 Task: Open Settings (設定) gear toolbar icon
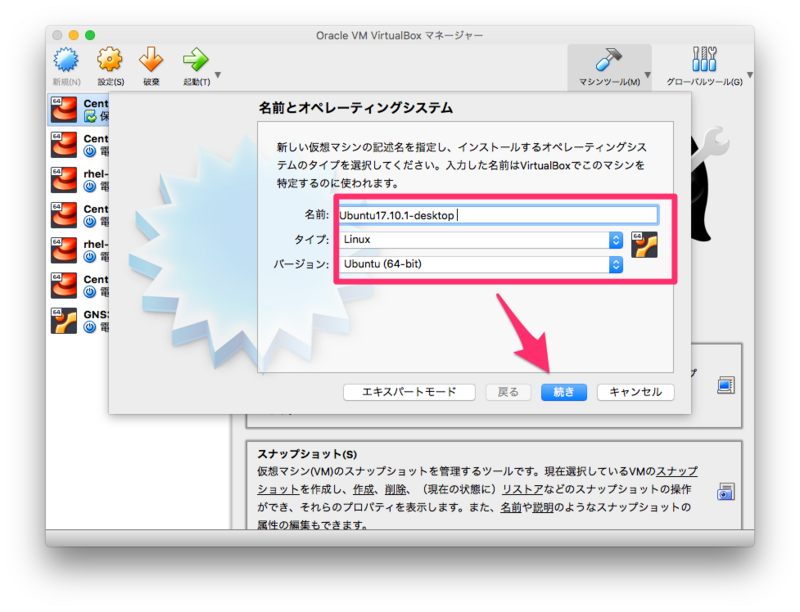[110, 60]
